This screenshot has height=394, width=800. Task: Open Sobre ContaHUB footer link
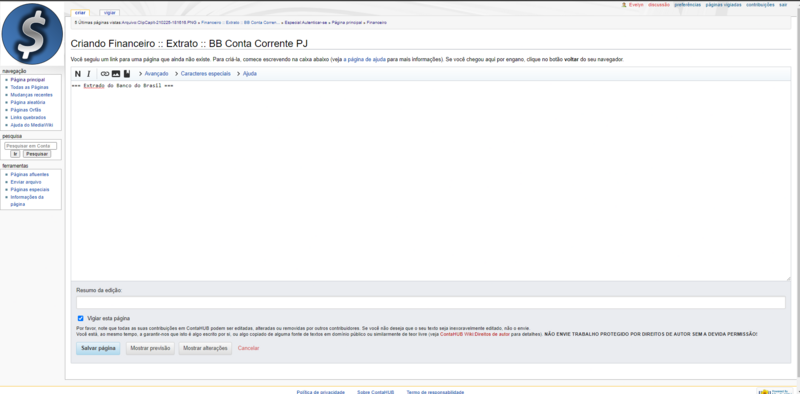point(376,392)
